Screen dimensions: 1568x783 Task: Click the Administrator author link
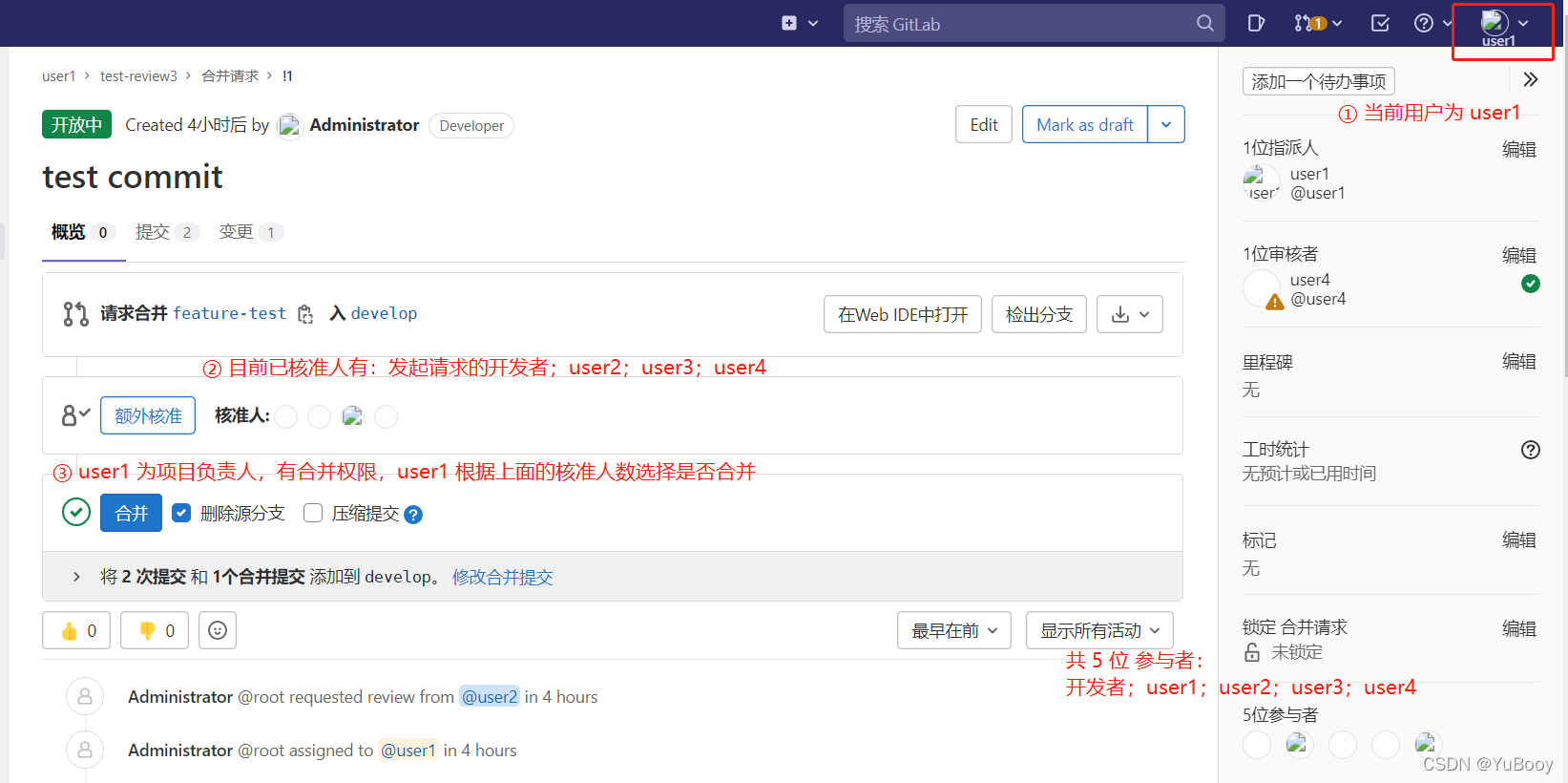[364, 125]
